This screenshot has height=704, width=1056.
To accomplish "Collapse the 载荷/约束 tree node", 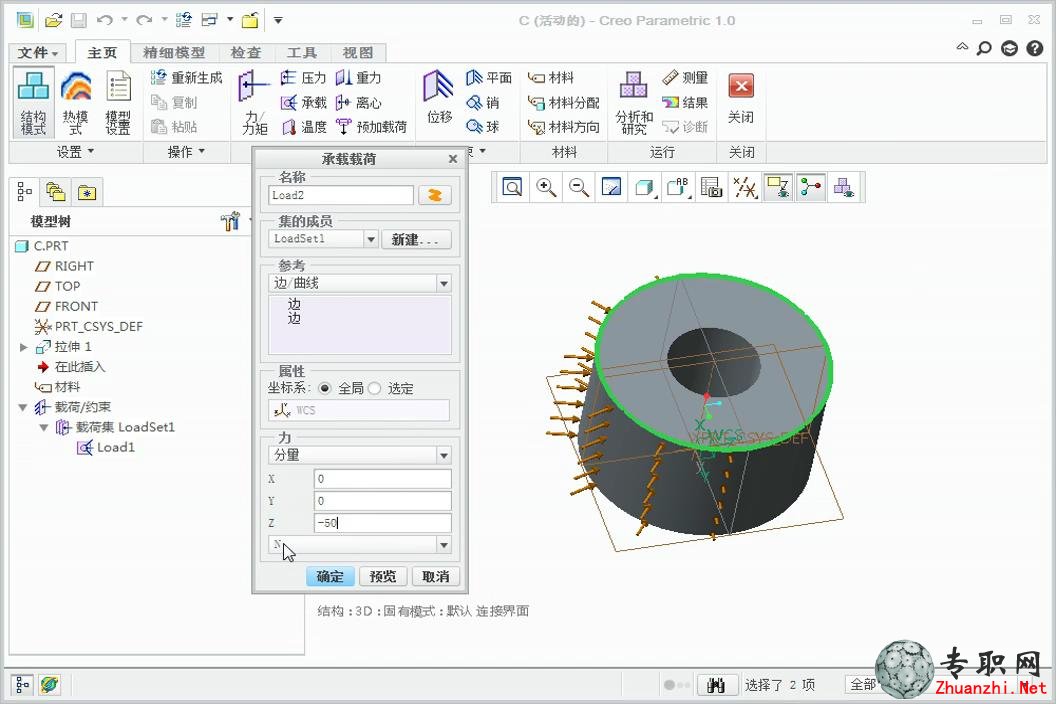I will pos(23,407).
